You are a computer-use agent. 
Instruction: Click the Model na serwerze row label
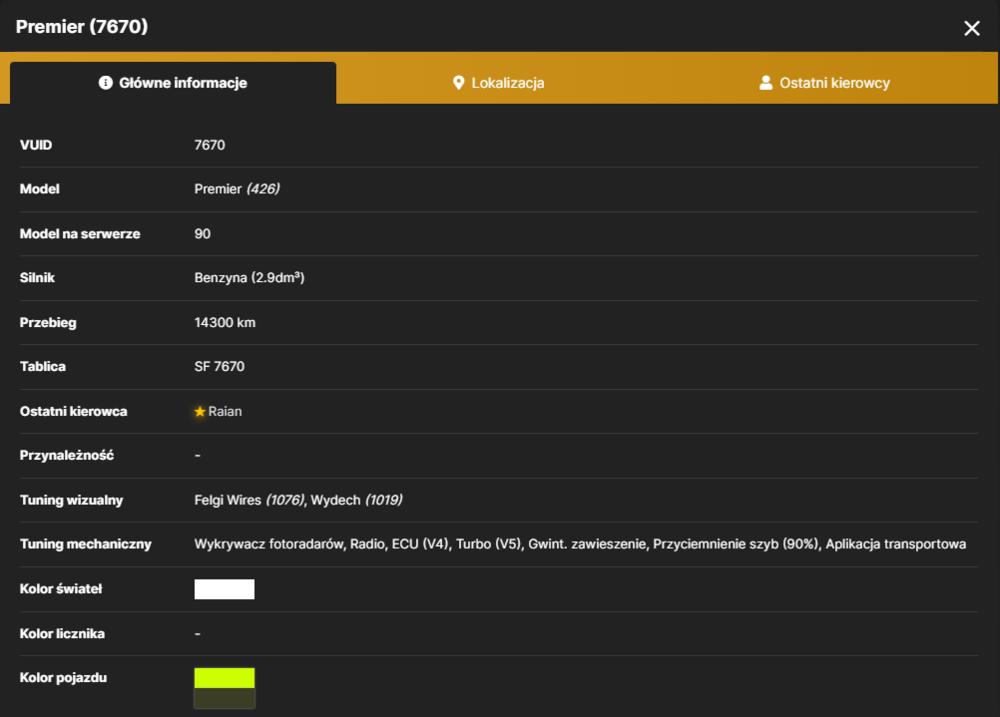click(80, 233)
